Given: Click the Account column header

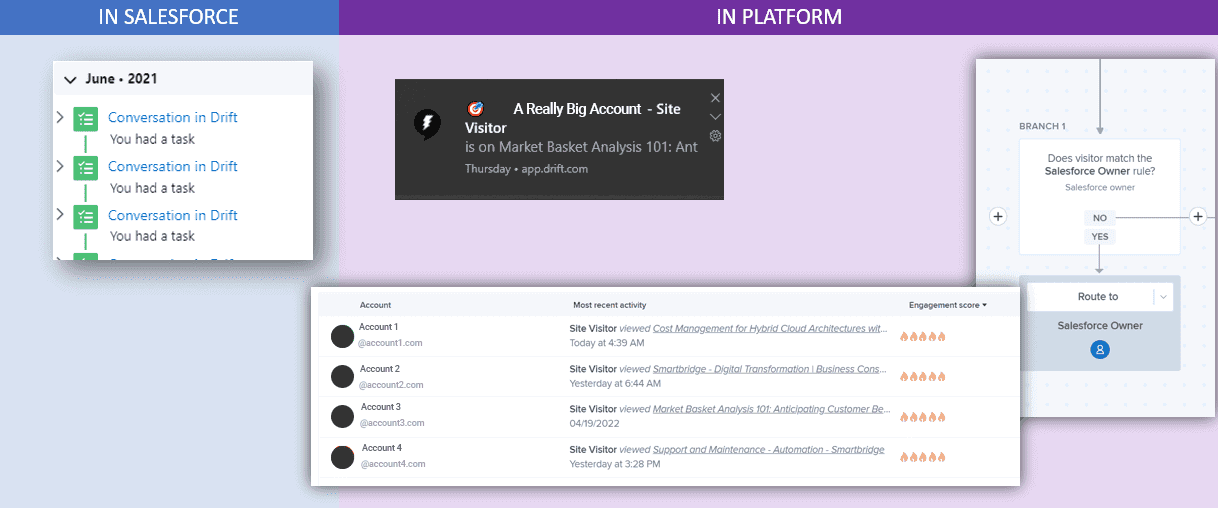Looking at the screenshot, I should coord(375,305).
